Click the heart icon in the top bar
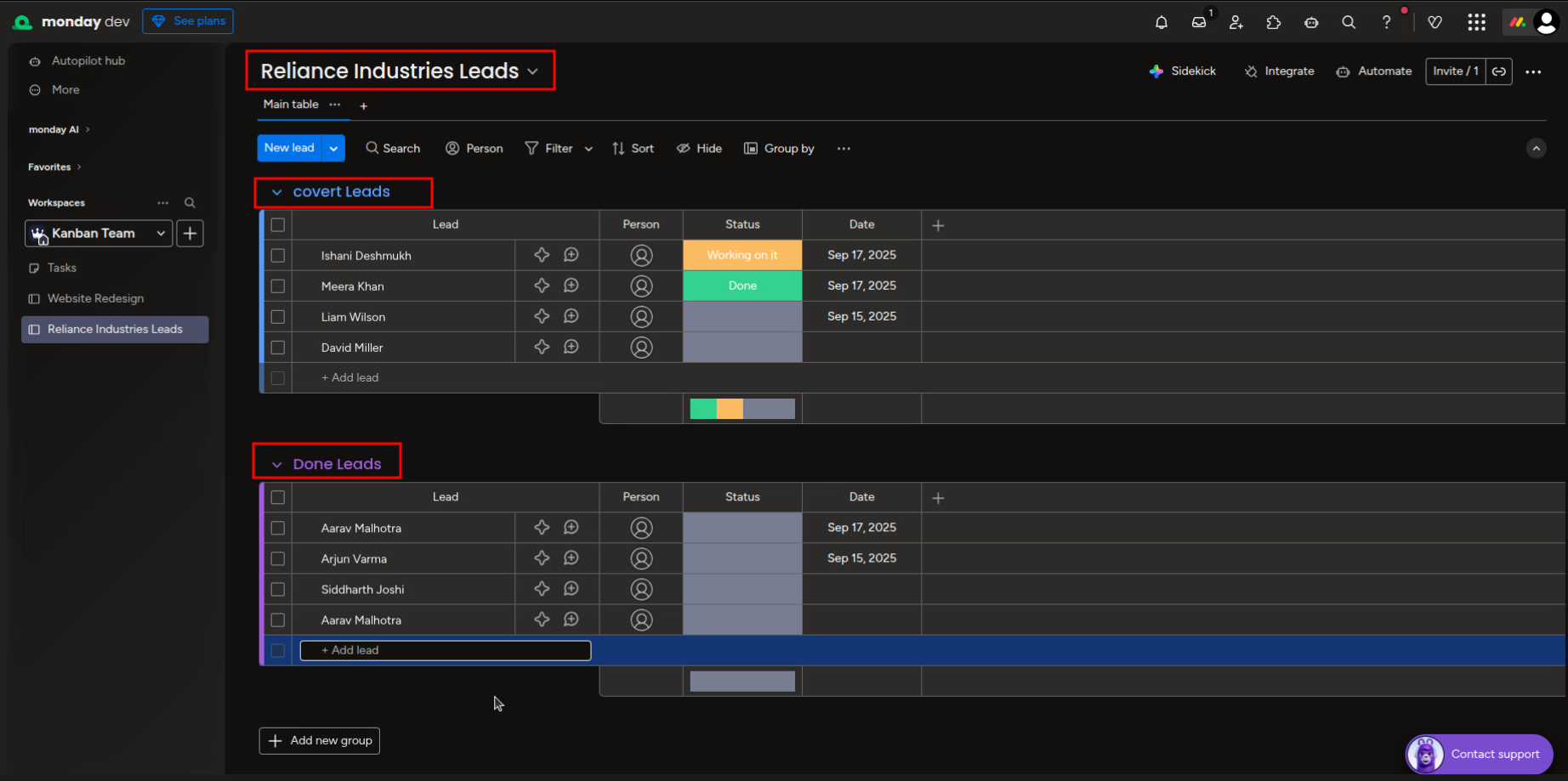Viewport: 1568px width, 781px height. pyautogui.click(x=1435, y=22)
